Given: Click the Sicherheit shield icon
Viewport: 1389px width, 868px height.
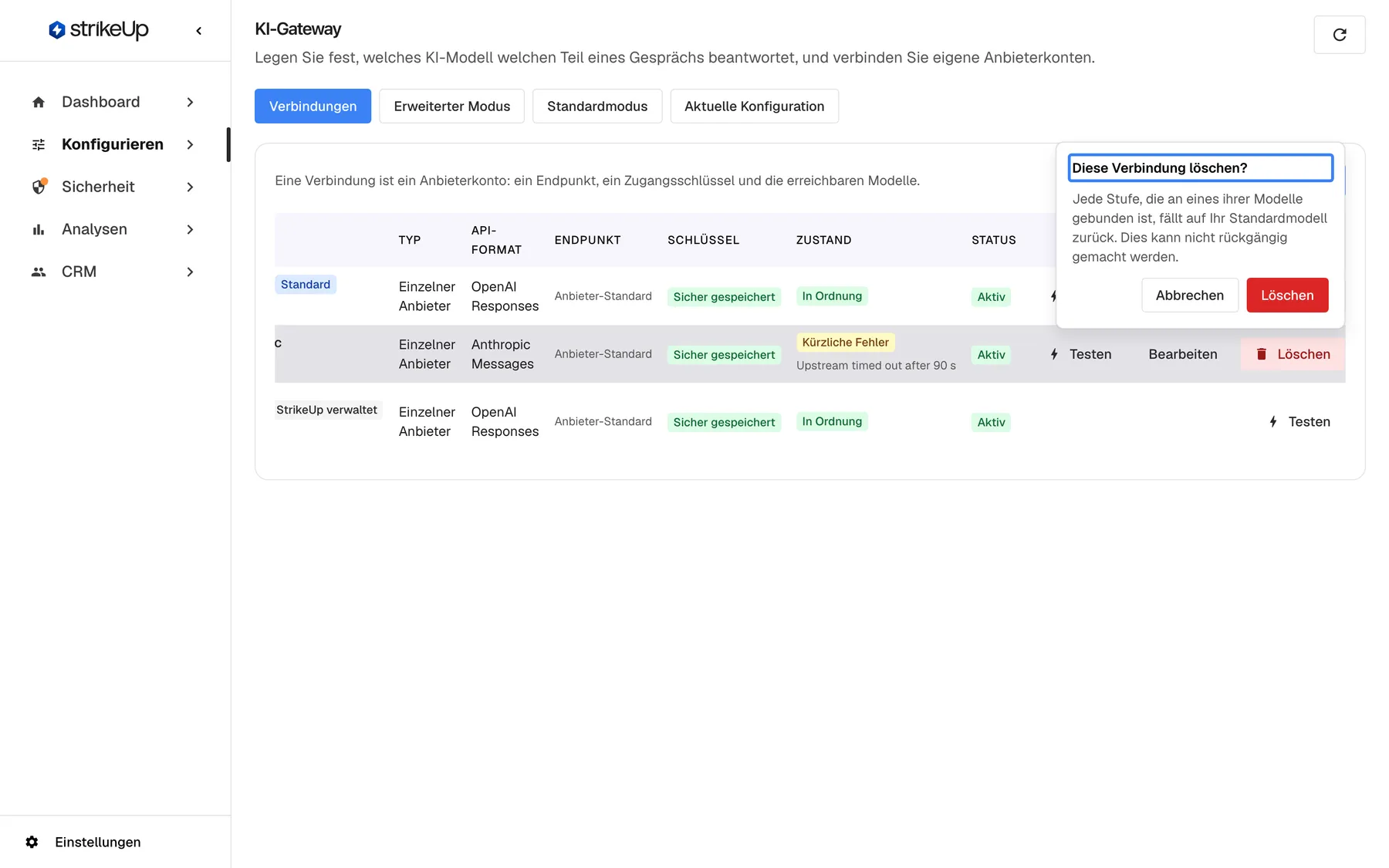Looking at the screenshot, I should click(x=39, y=187).
